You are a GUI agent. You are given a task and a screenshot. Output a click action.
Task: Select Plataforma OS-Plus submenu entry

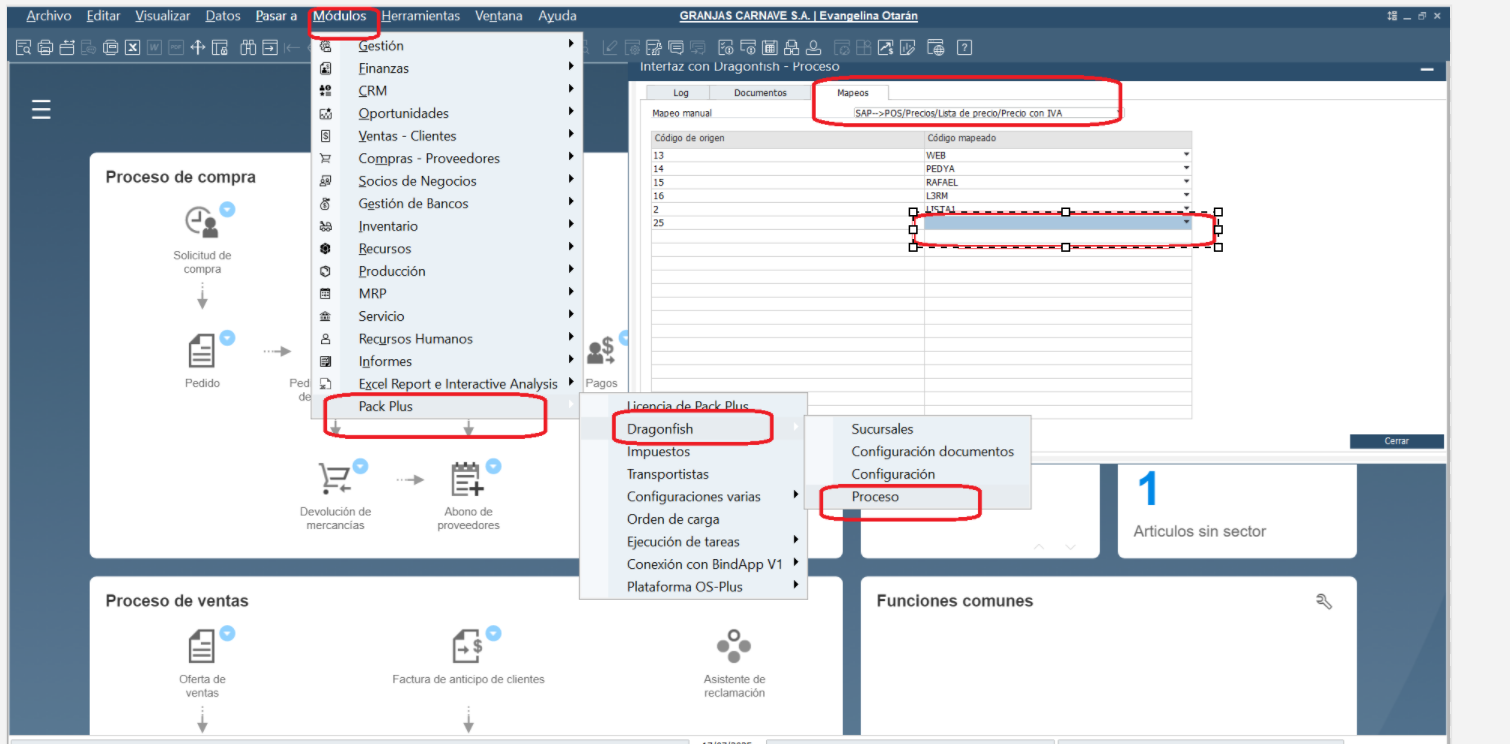point(693,587)
